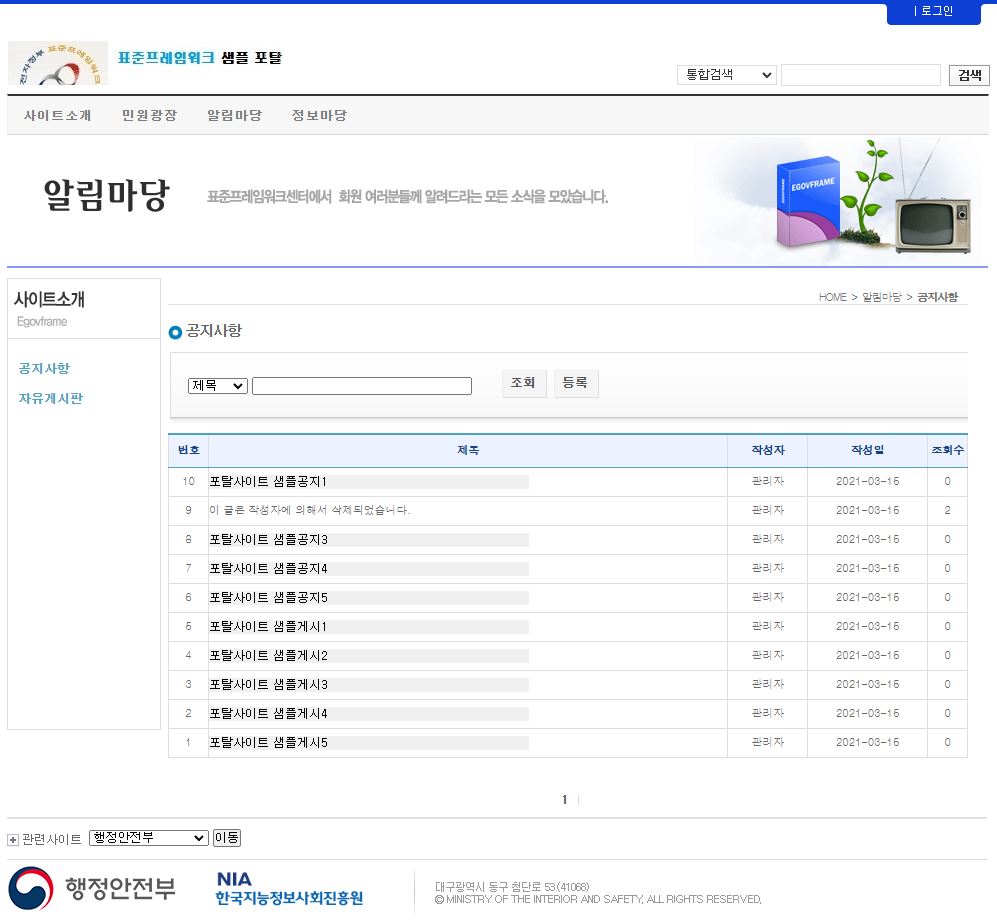Screen dimensions: 997x921
Task: Go to the 정보마당 menu
Action: [x=319, y=116]
